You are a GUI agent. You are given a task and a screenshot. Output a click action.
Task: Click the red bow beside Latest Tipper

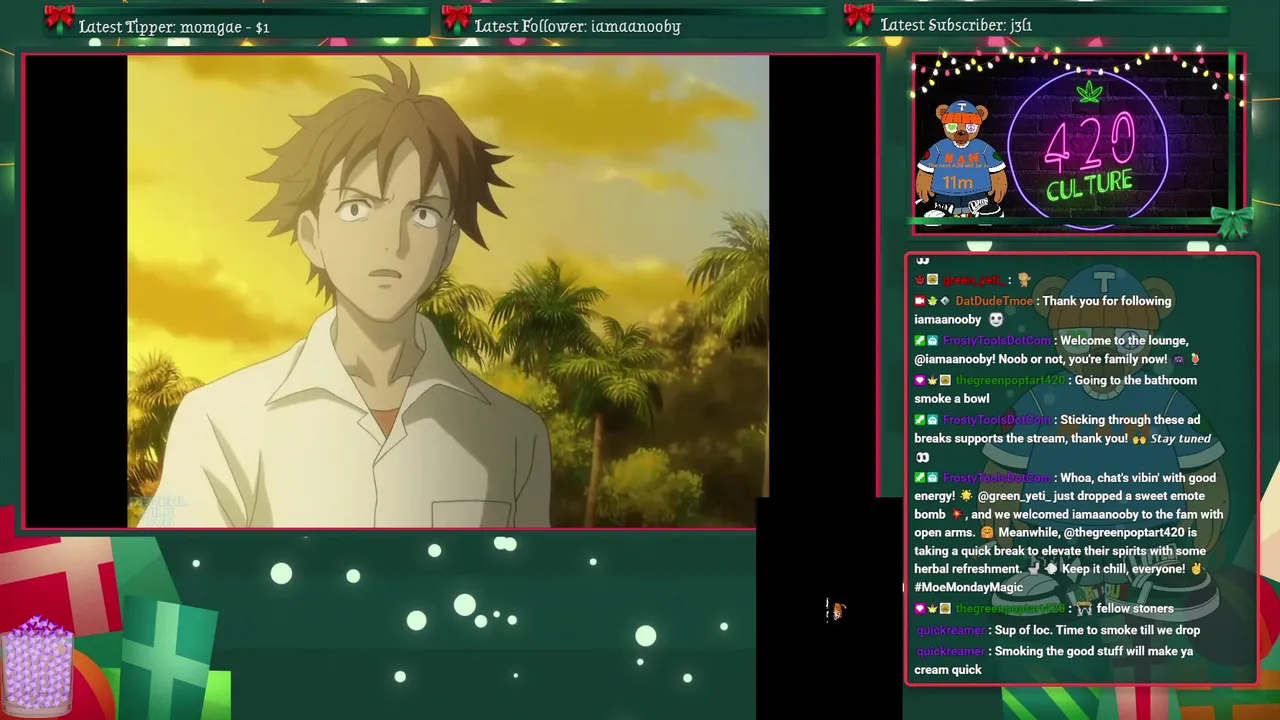[x=59, y=19]
